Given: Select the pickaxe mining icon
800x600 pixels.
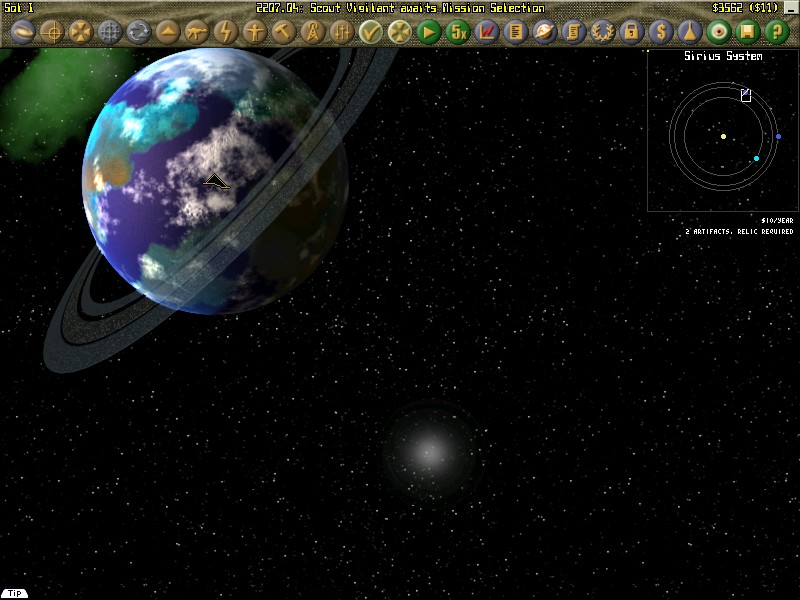Looking at the screenshot, I should coord(285,32).
